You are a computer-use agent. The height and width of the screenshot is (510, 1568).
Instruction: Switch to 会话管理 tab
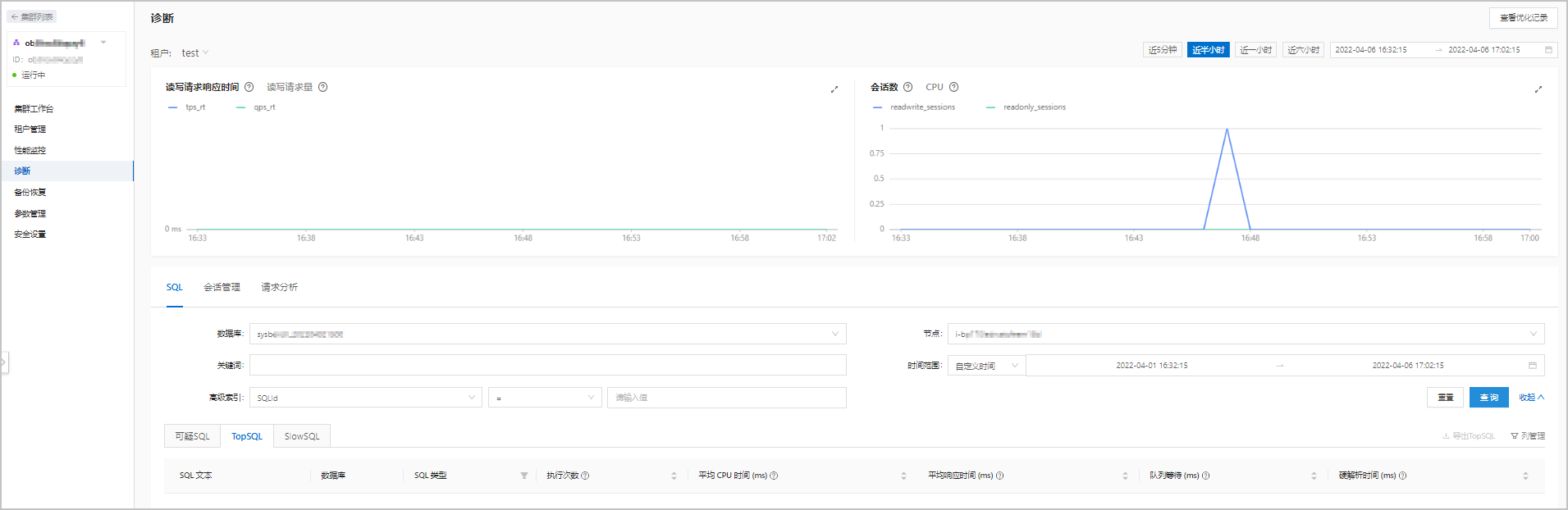222,287
